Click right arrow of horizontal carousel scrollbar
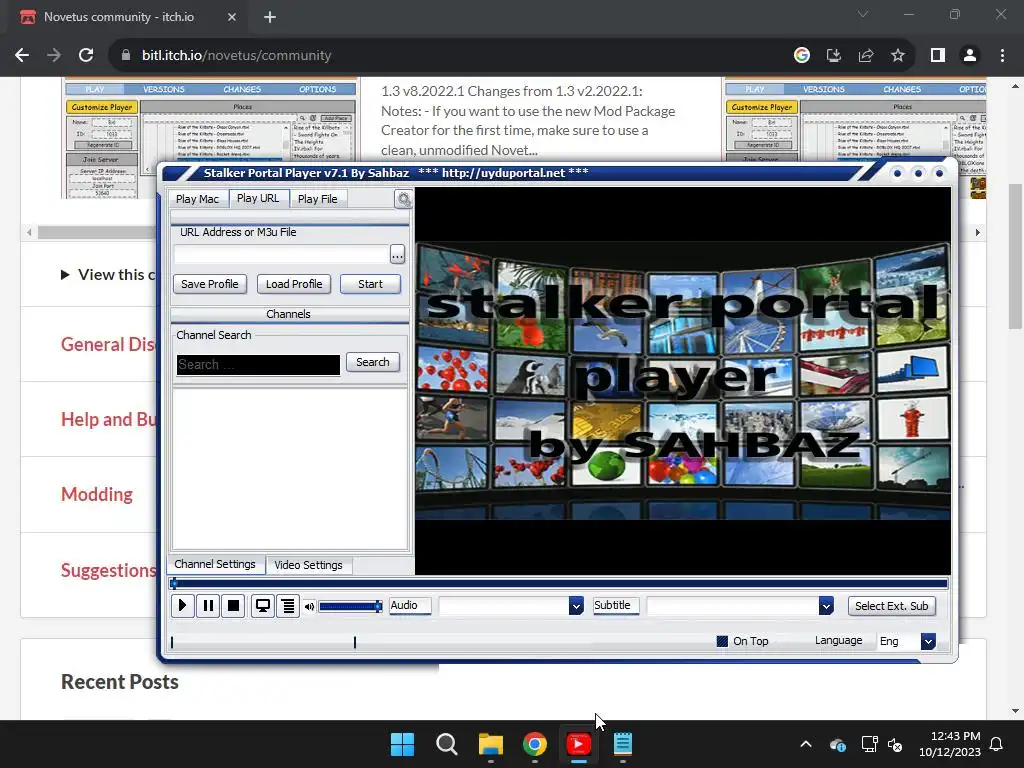 (x=978, y=232)
